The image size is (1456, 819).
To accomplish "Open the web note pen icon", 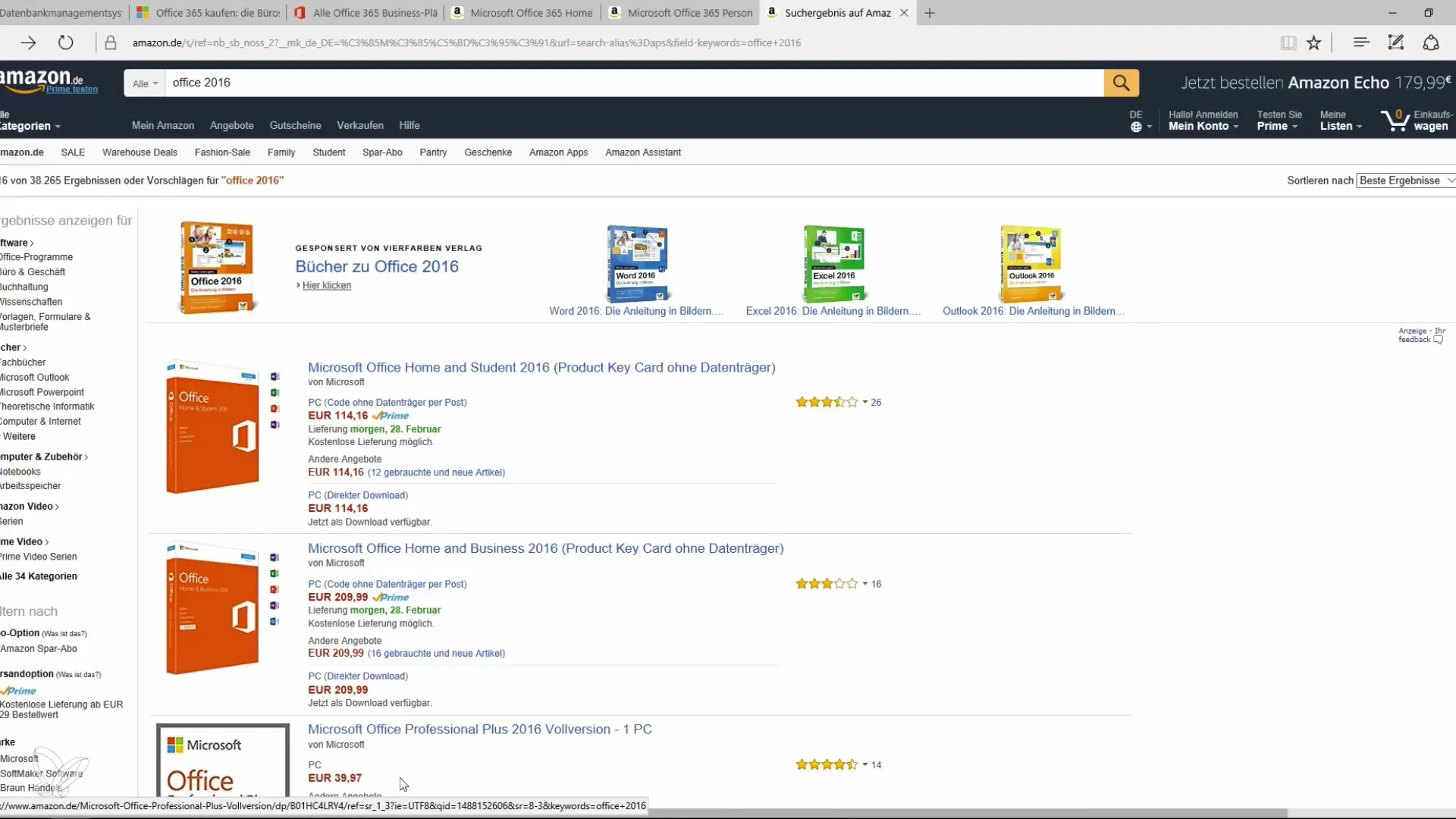I will (x=1396, y=43).
